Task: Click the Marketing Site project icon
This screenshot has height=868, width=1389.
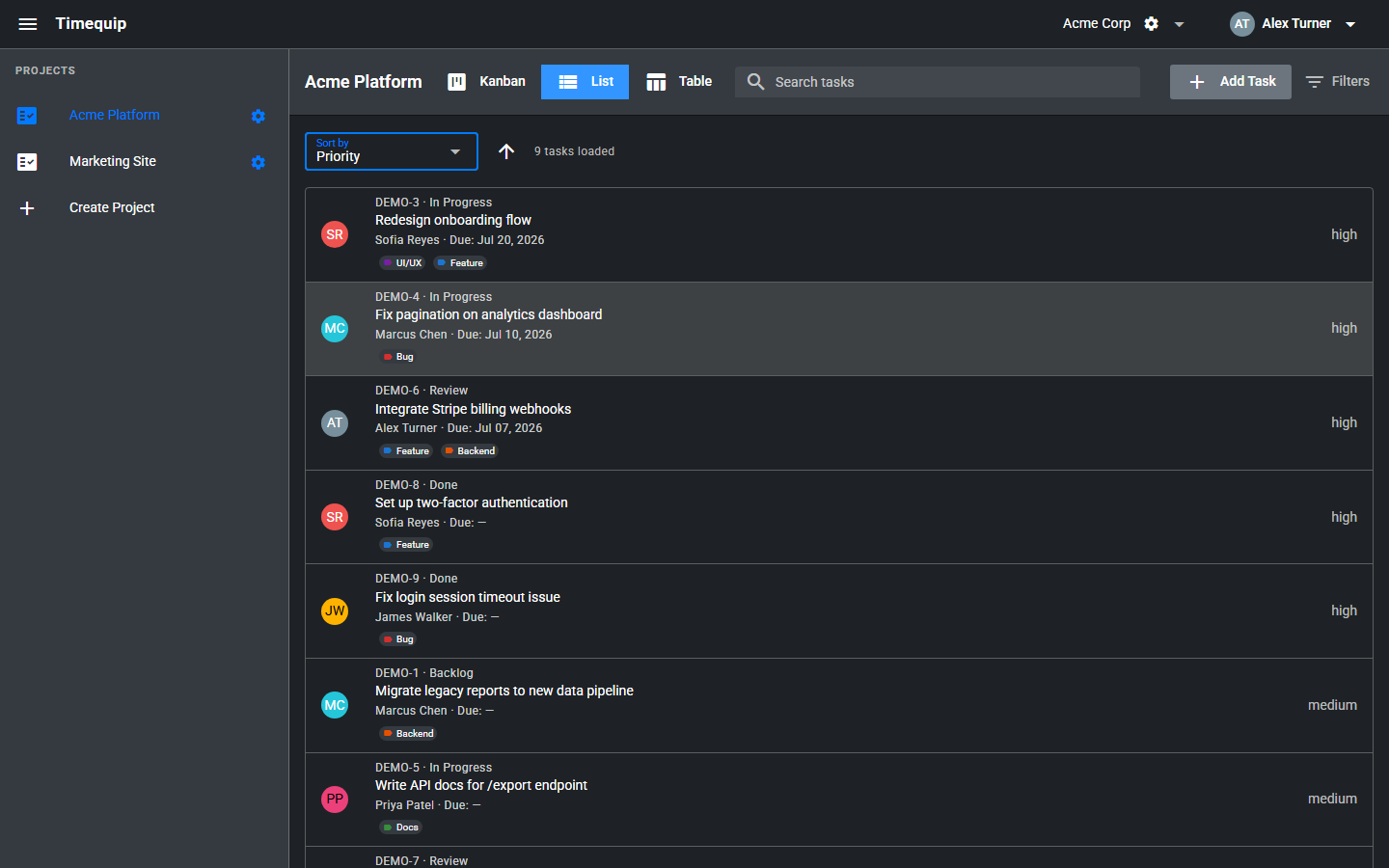Action: pyautogui.click(x=27, y=162)
